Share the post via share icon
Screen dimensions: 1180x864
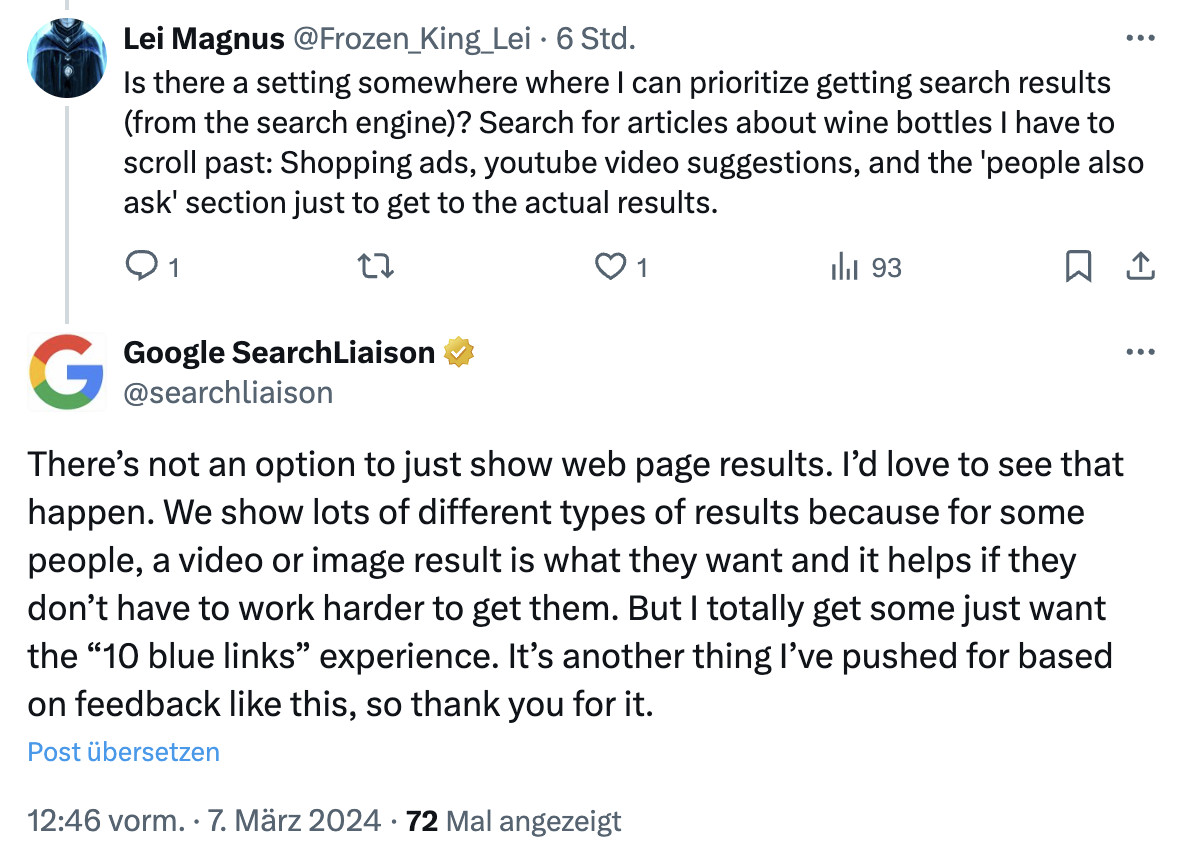point(1140,267)
